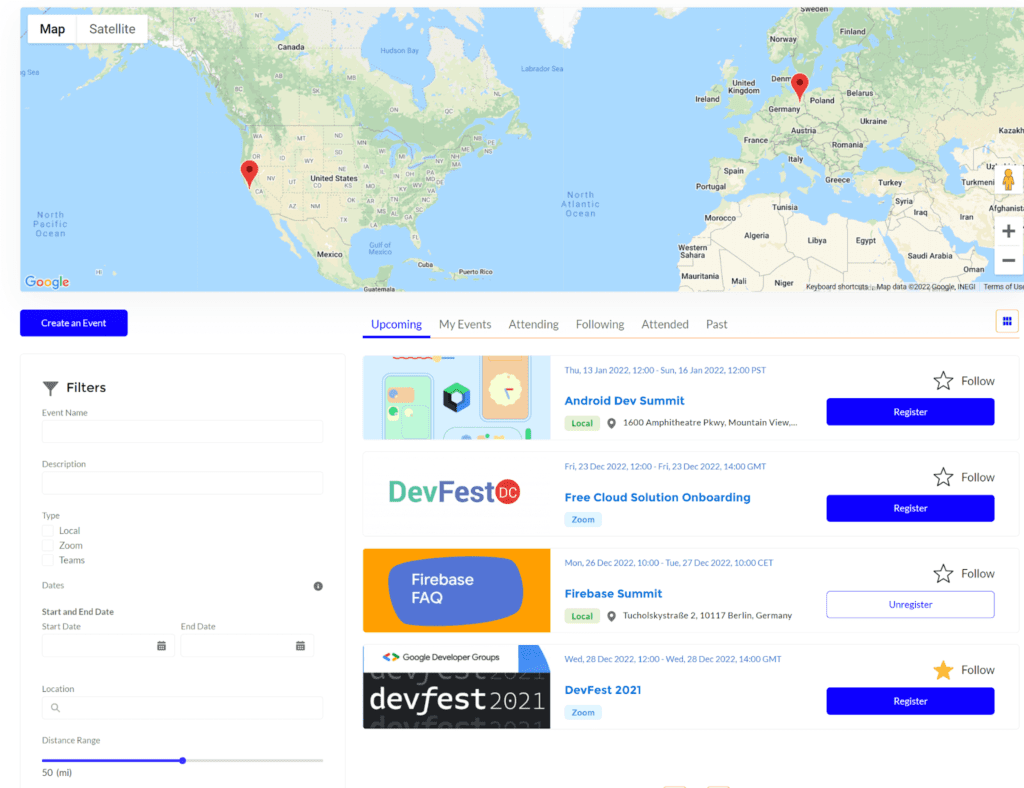Viewport: 1024px width, 788px height.
Task: Open the Attended tab
Action: [x=665, y=324]
